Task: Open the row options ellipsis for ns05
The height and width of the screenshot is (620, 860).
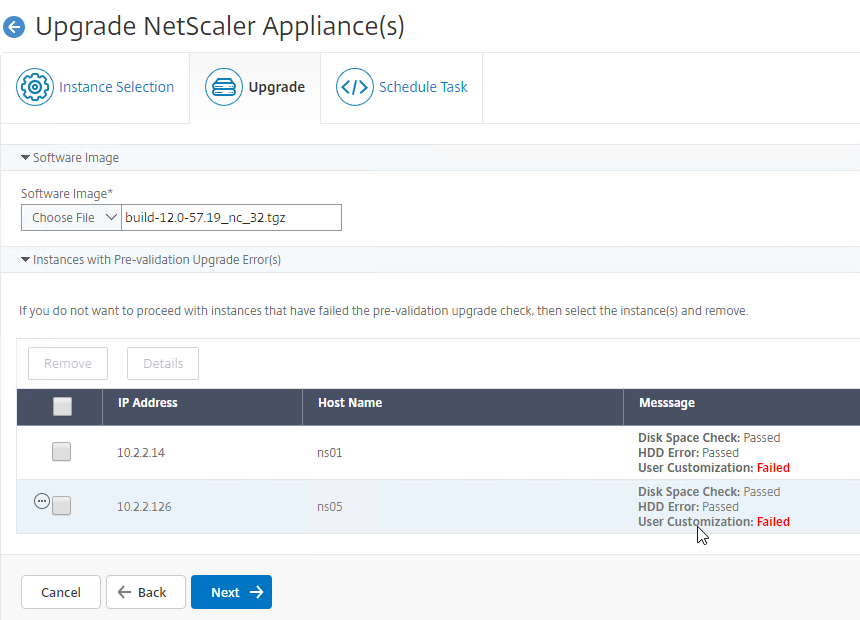Action: (x=42, y=501)
